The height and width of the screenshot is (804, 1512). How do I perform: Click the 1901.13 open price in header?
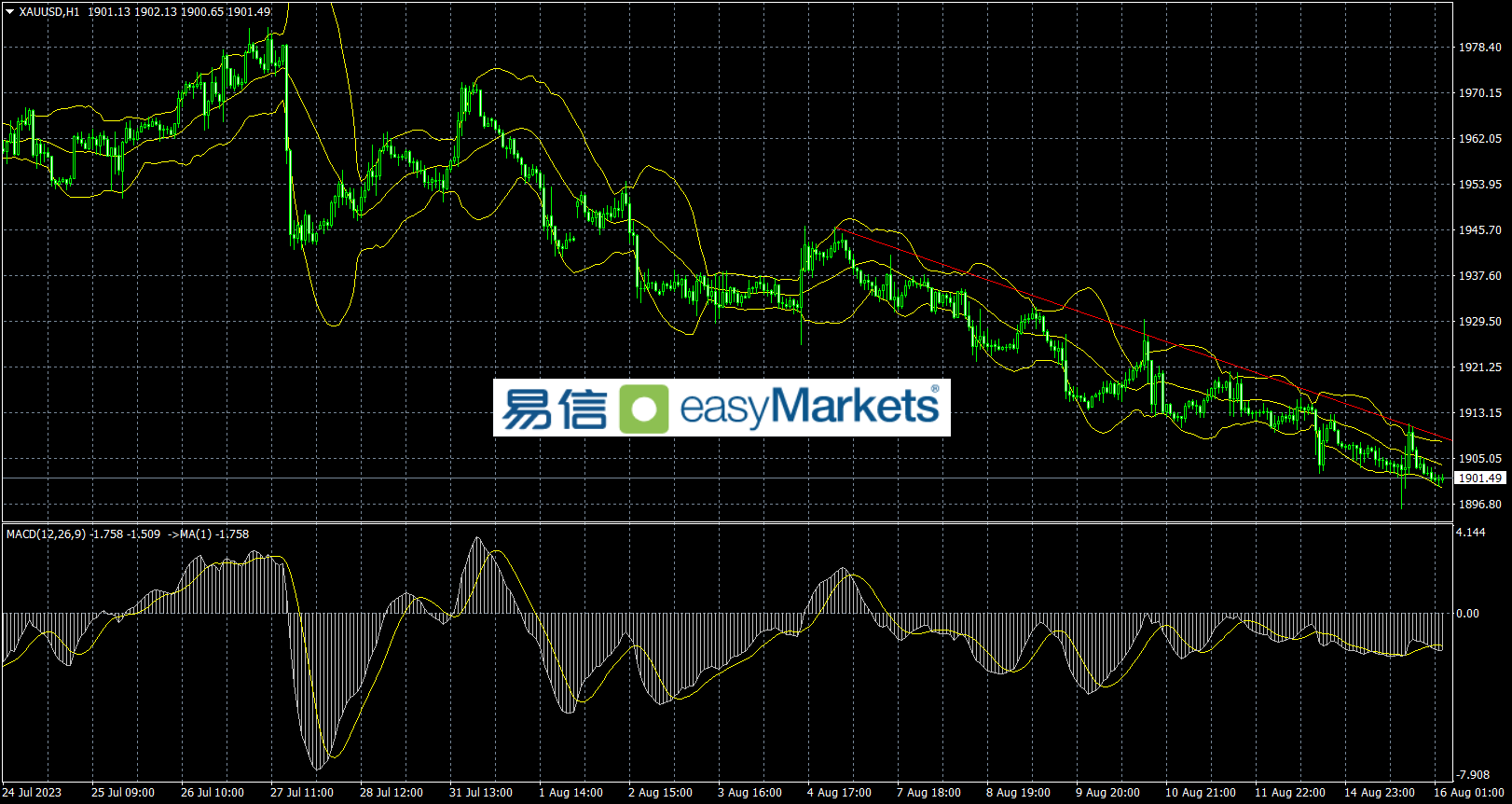point(108,12)
